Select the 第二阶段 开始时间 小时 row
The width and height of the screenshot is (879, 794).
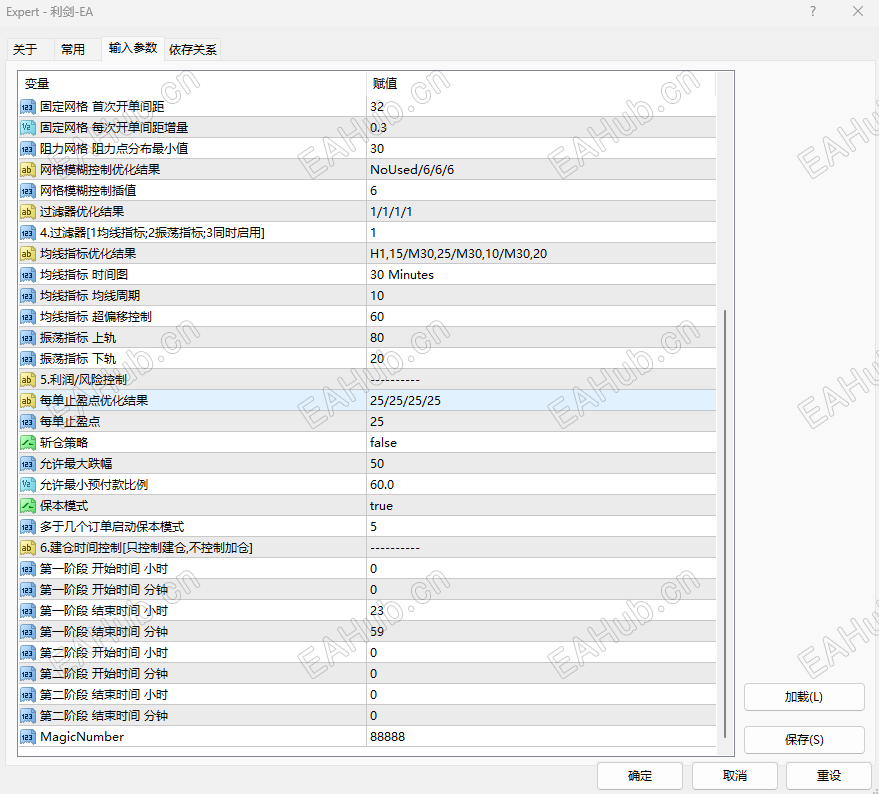pos(367,653)
